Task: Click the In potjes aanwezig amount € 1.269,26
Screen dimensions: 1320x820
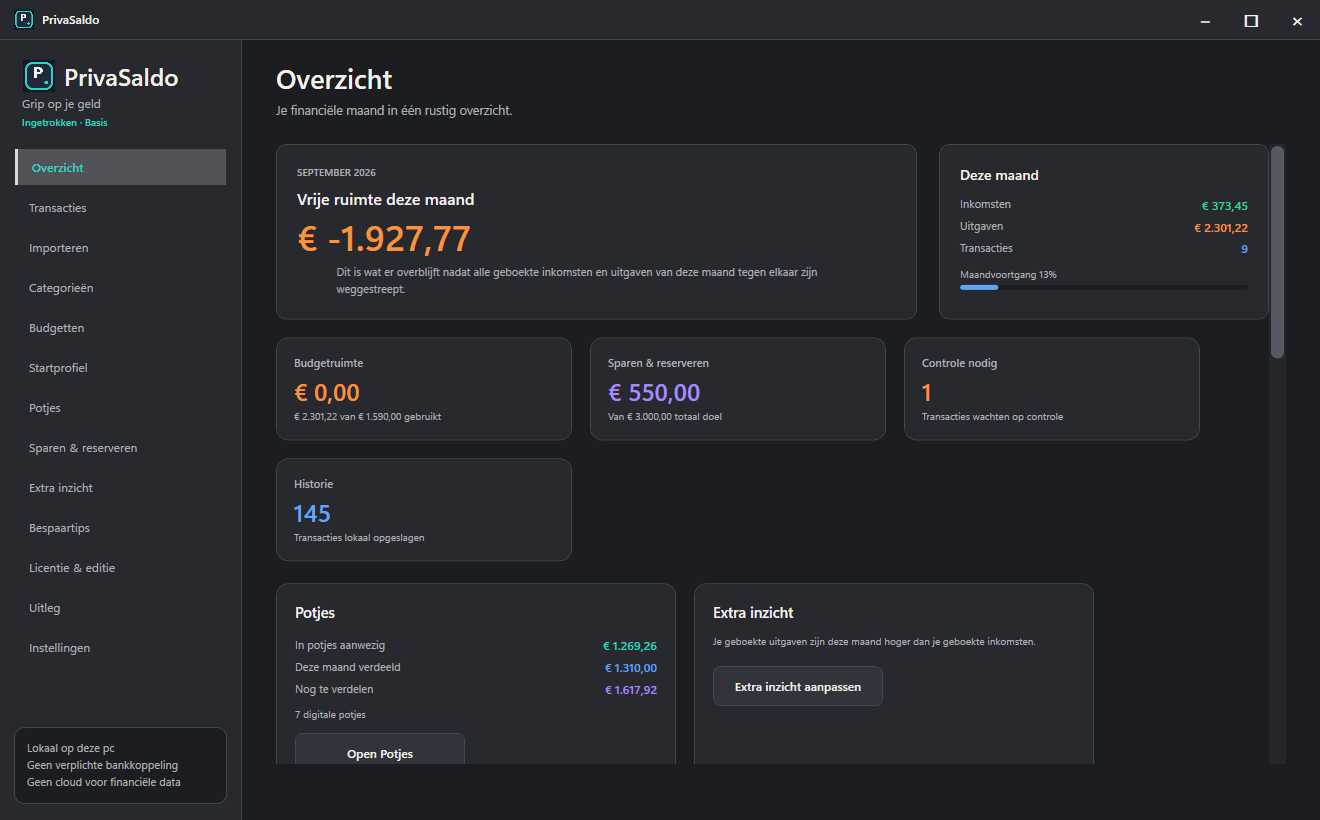Action: (630, 646)
